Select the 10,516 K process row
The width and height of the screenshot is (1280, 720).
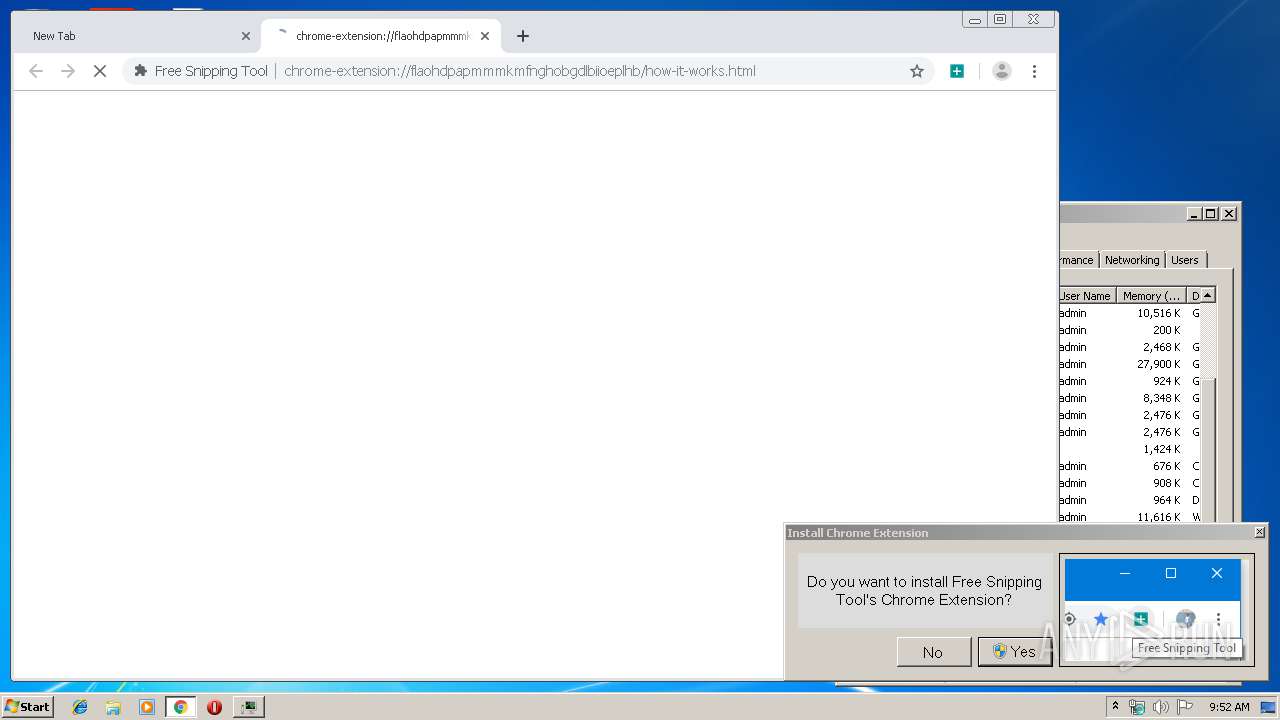click(1130, 313)
